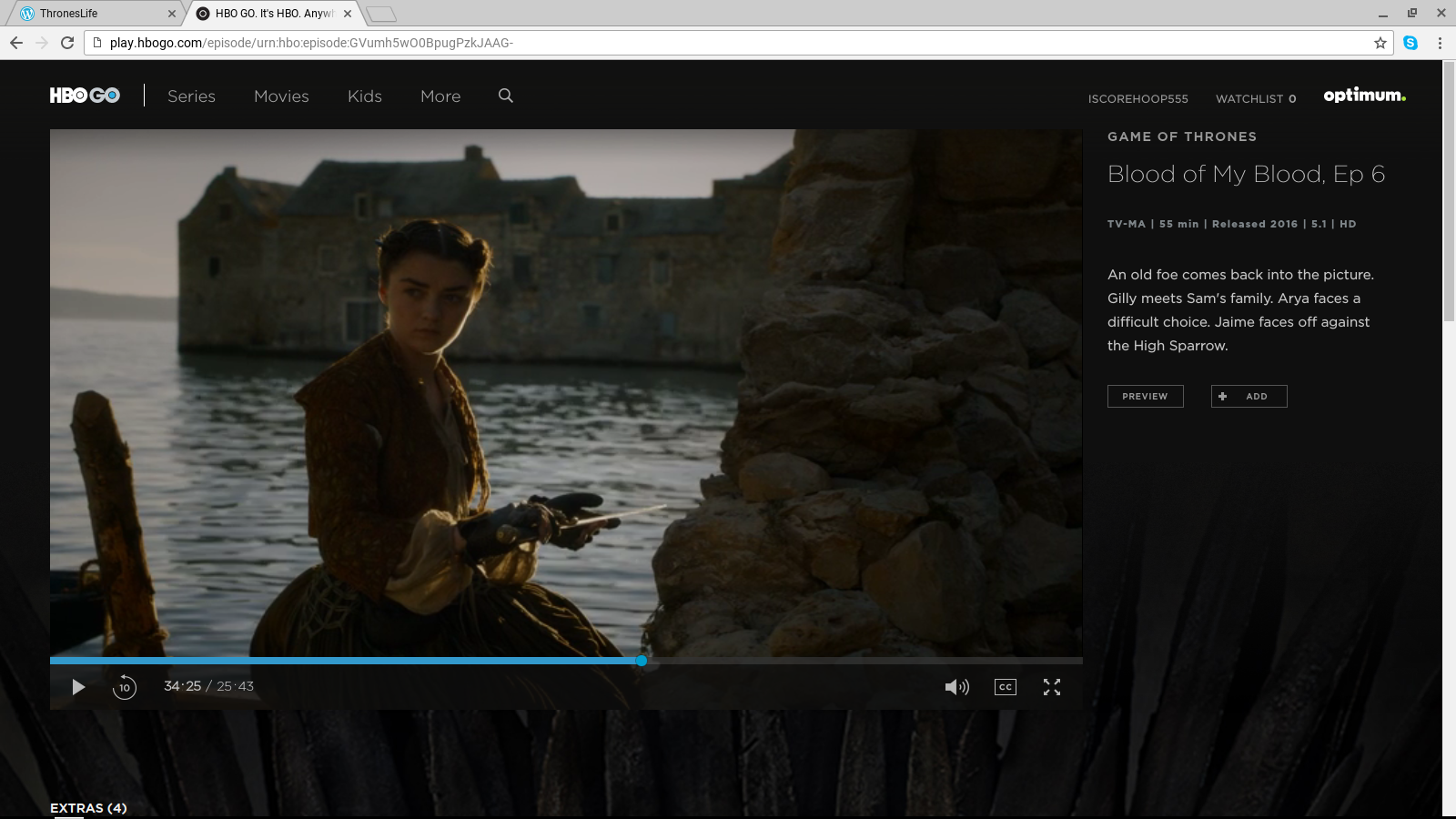The height and width of the screenshot is (819, 1456).
Task: Click the HBO GO logo
Action: pyautogui.click(x=85, y=96)
